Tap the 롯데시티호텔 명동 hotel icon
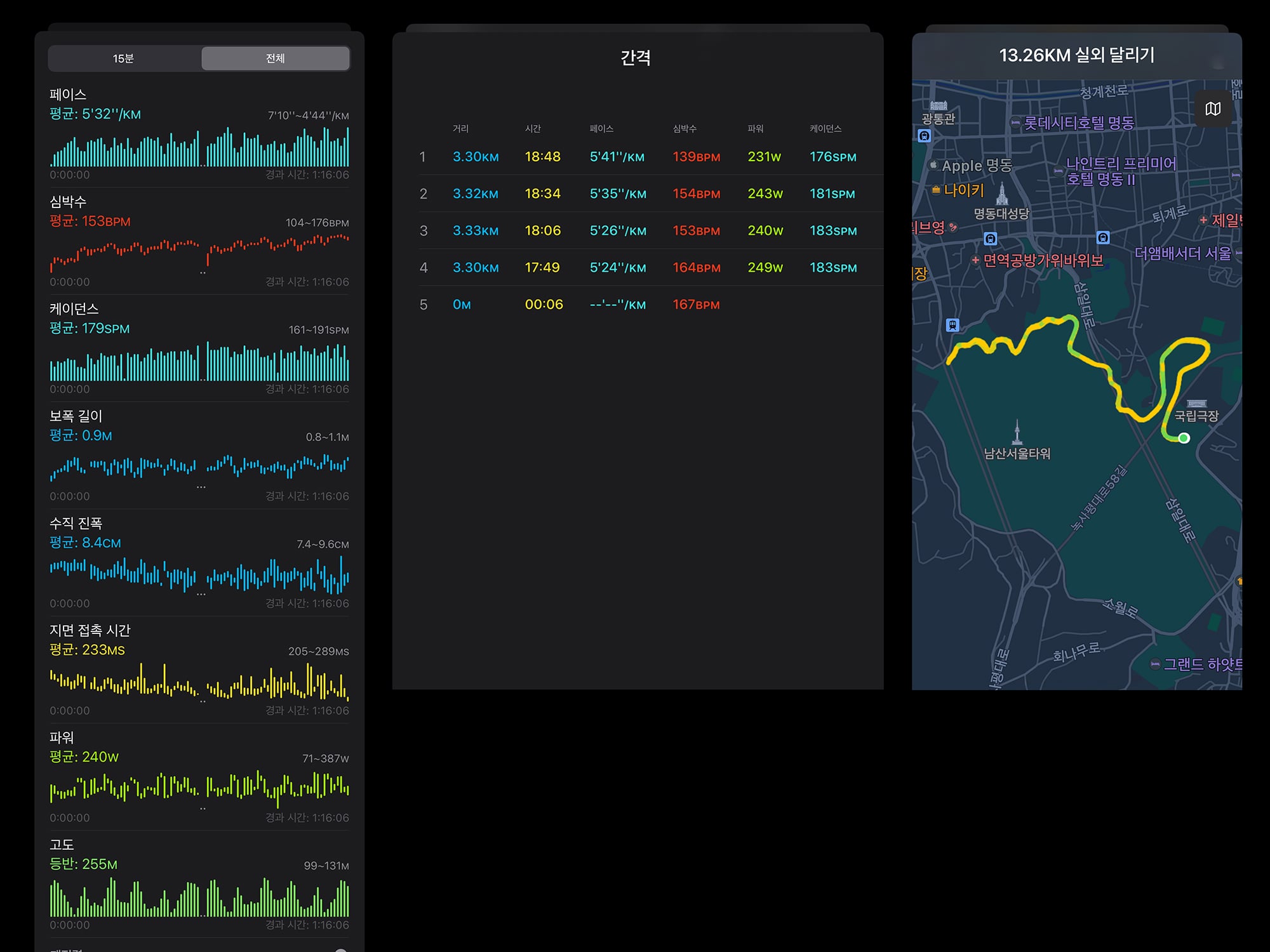 [x=1015, y=122]
